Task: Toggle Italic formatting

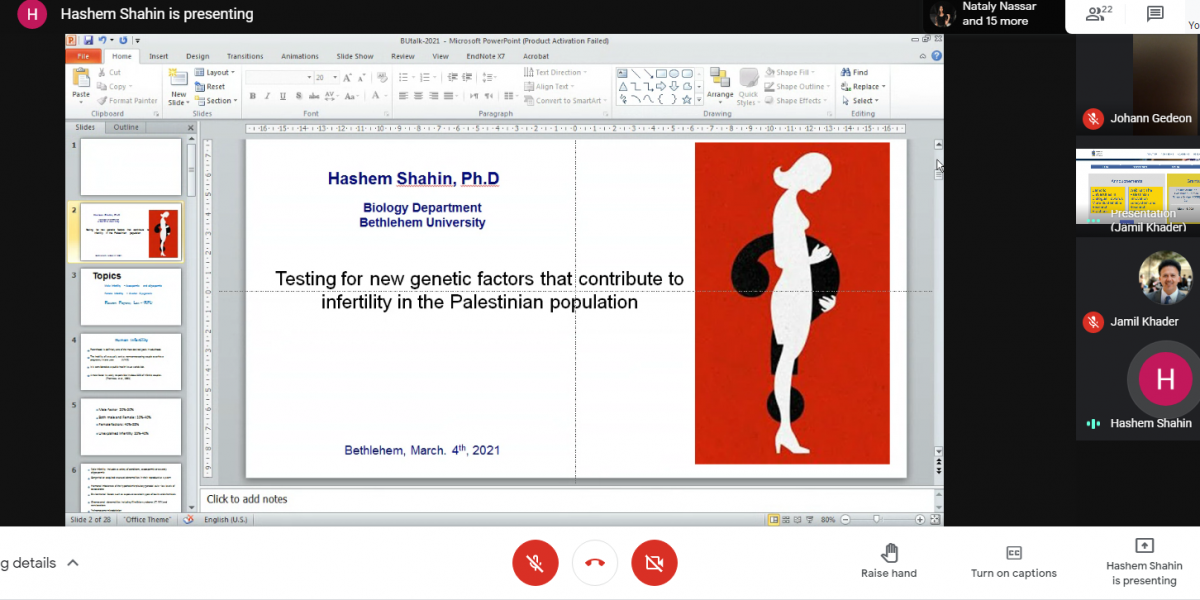Action: tap(267, 97)
